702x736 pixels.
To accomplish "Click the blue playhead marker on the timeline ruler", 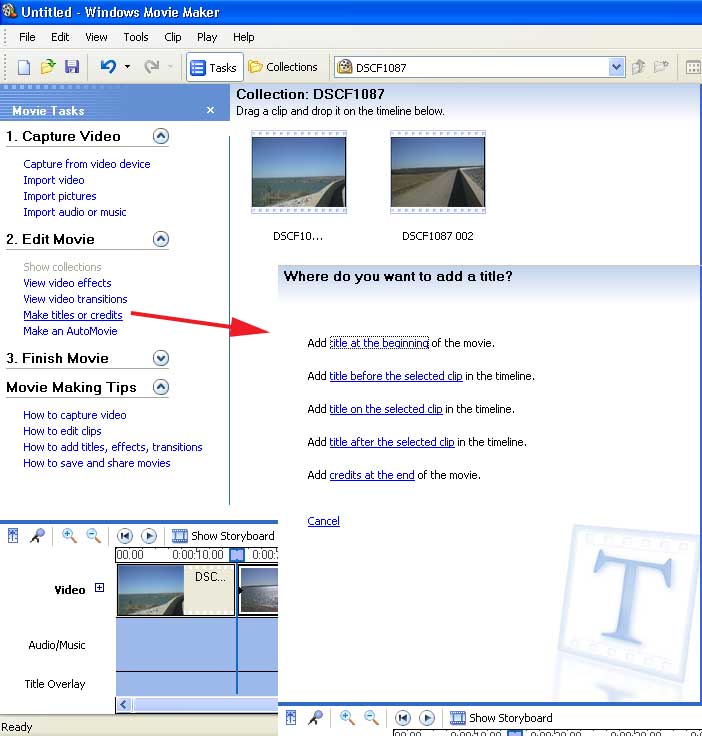I will [237, 554].
